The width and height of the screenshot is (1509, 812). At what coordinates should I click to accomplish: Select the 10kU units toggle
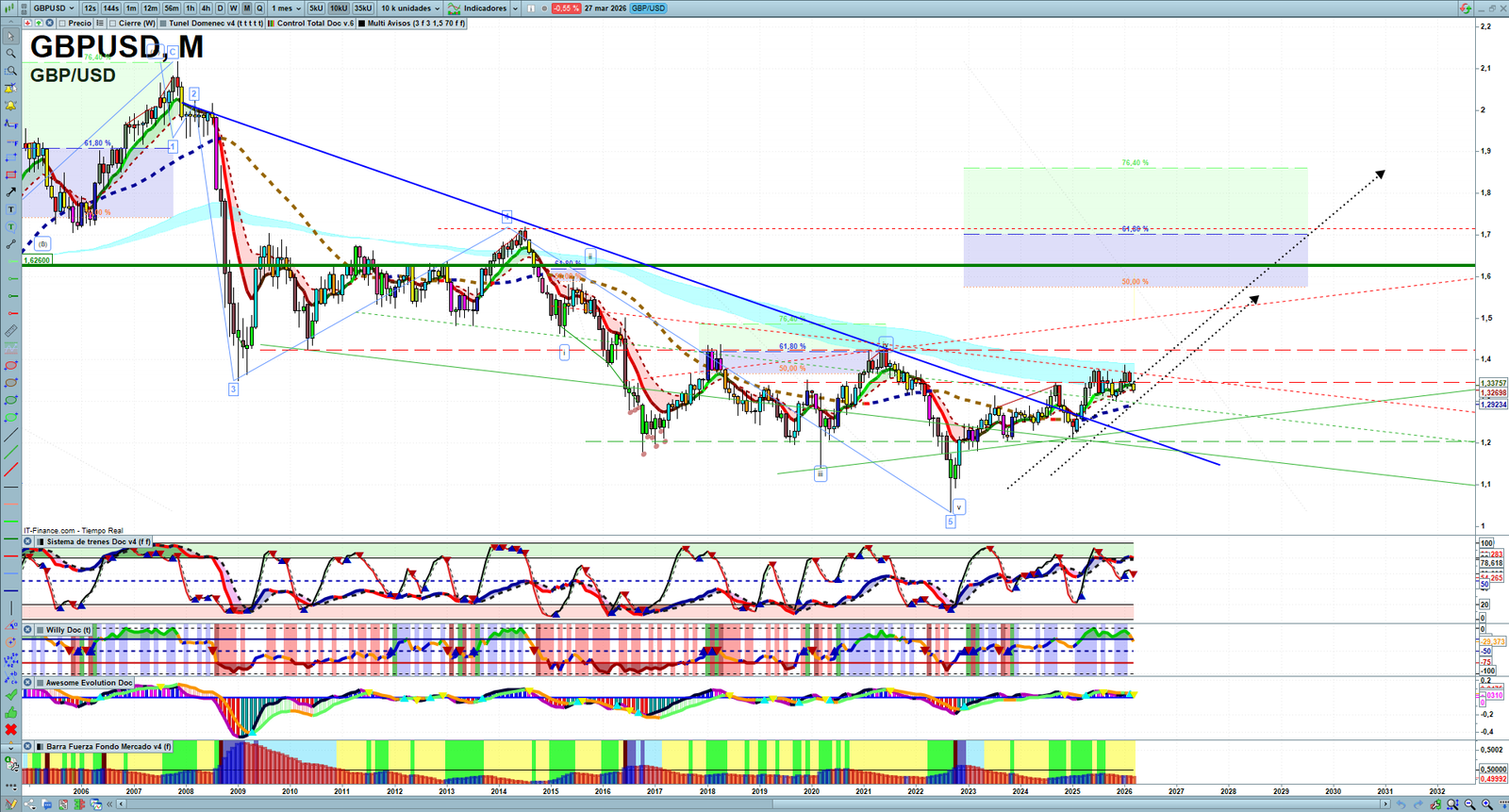click(x=339, y=8)
